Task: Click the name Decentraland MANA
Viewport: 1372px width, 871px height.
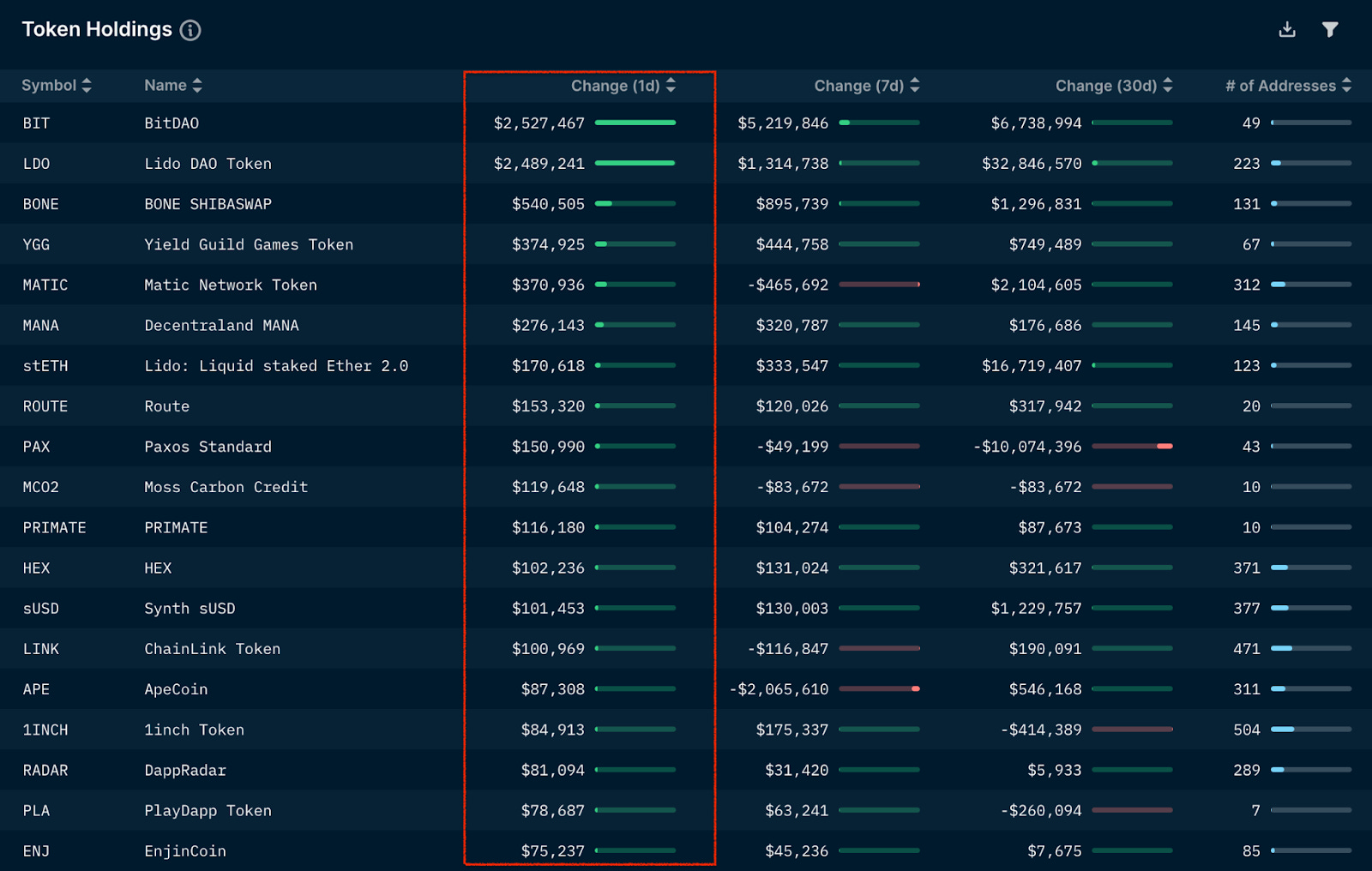Action: click(222, 326)
